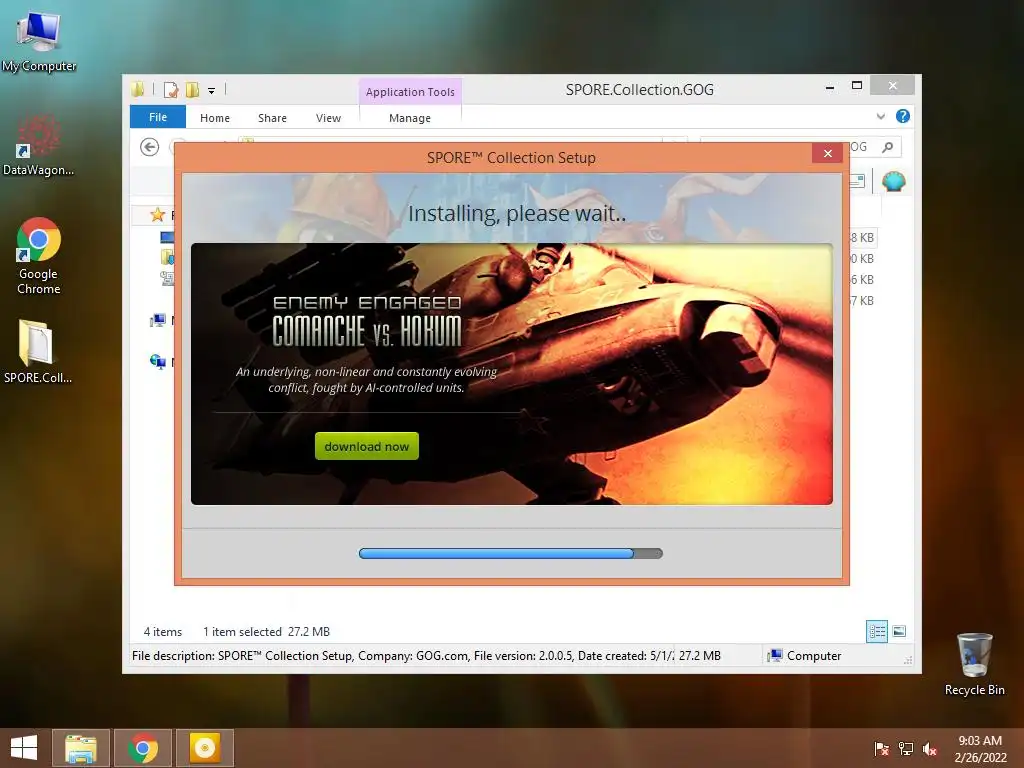Click the Properties quick access icon
The image size is (1024, 768).
tap(171, 90)
